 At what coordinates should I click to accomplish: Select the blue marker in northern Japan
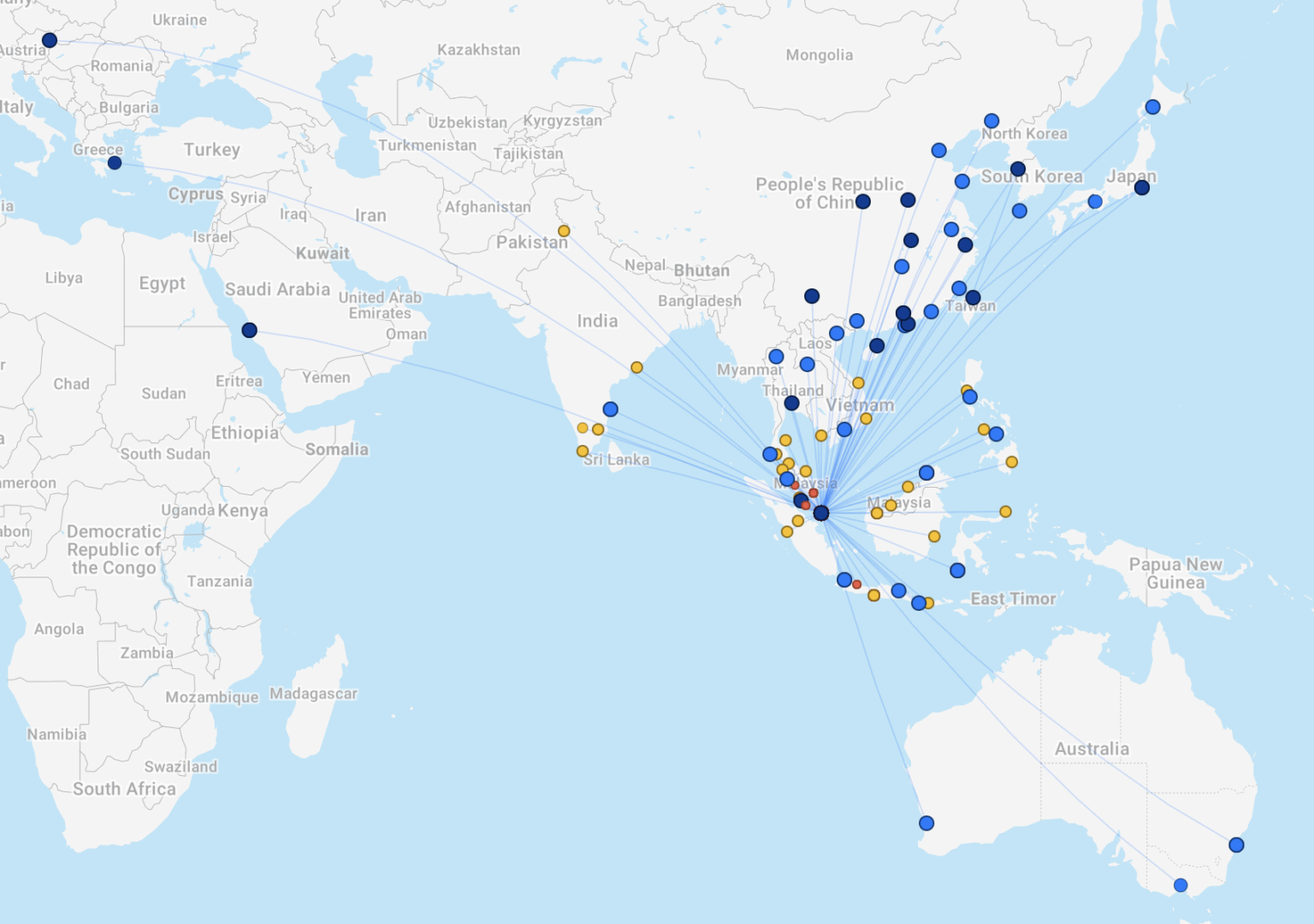tap(1152, 107)
